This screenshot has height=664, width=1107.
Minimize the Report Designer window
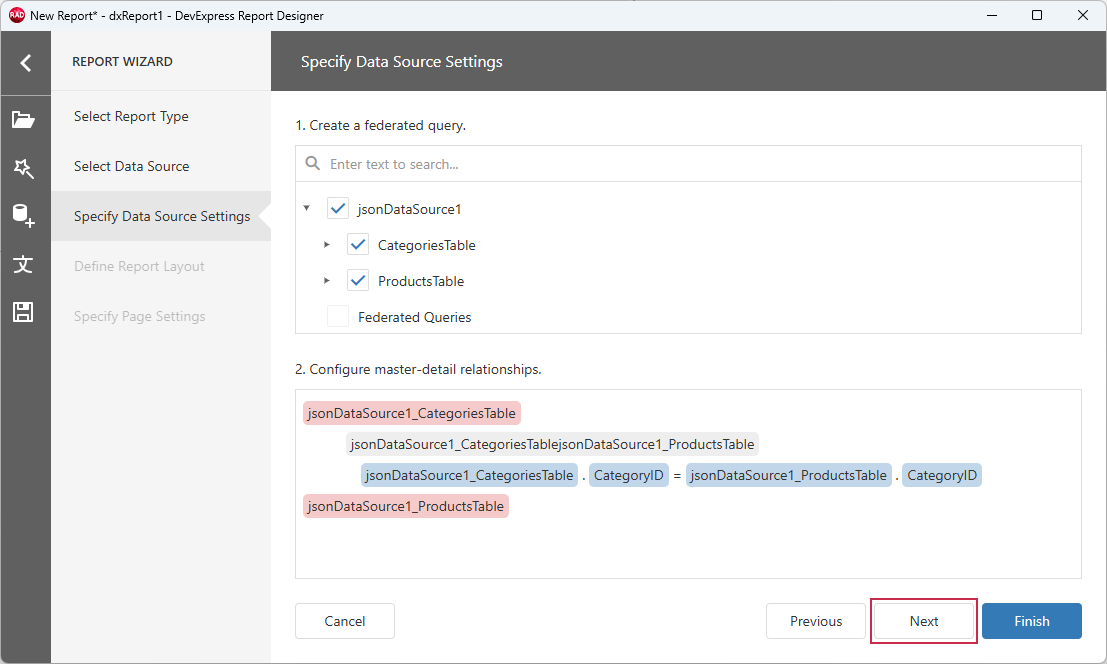992,15
